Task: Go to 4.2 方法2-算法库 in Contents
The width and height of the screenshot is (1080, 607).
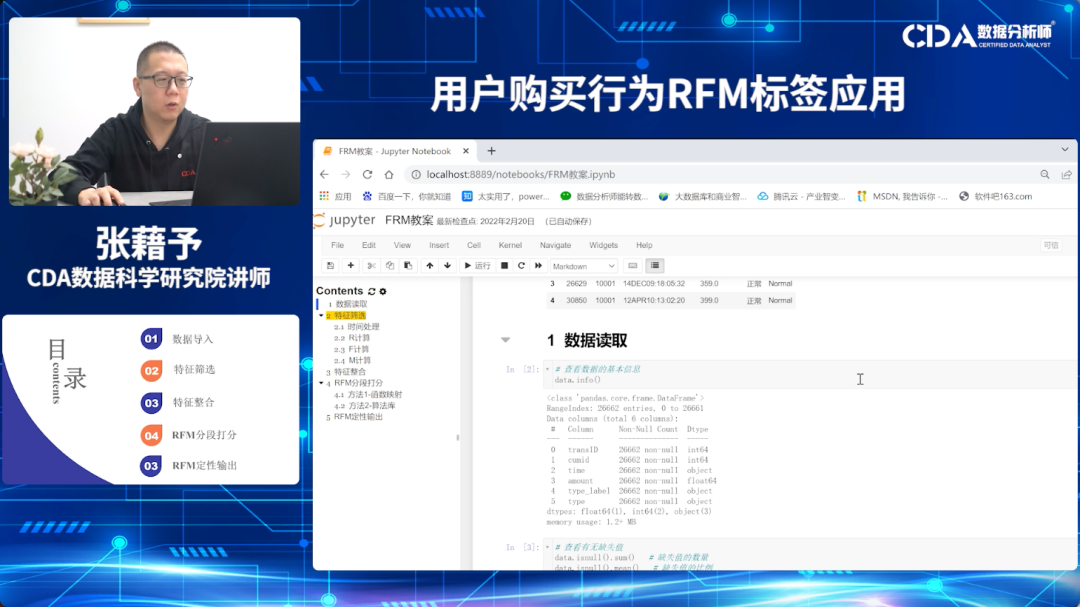Action: (x=364, y=406)
